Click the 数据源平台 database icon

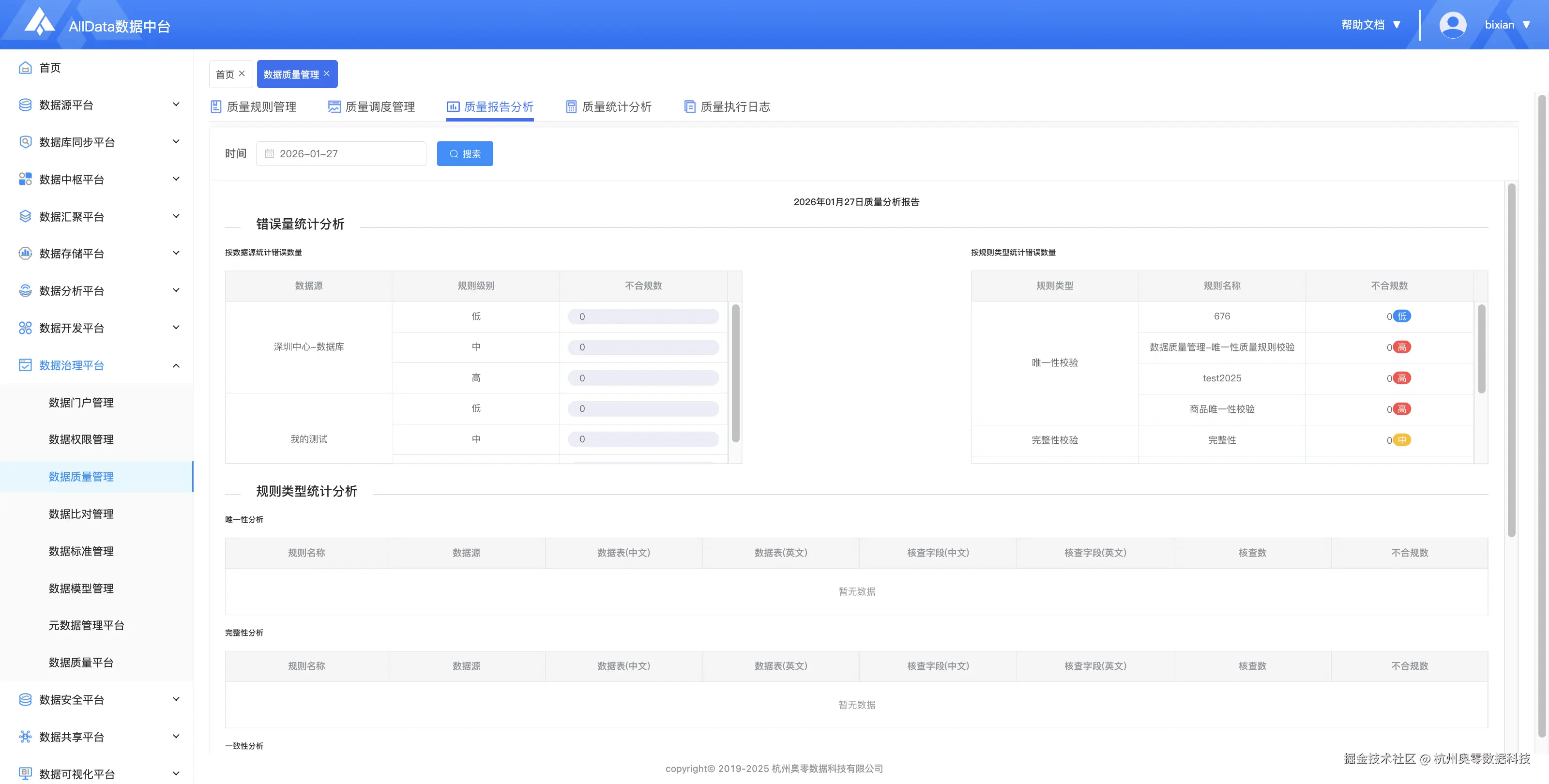[25, 105]
